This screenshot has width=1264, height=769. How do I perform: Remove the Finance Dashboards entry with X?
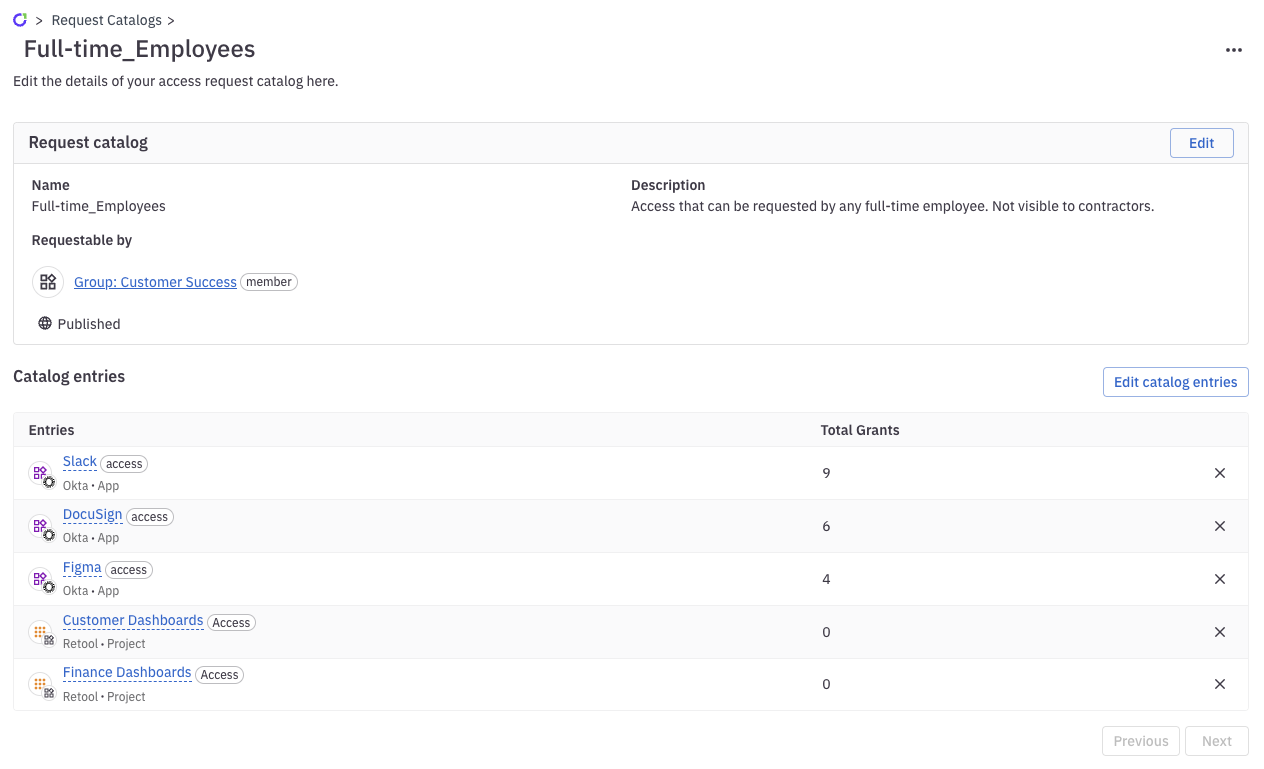[x=1220, y=684]
